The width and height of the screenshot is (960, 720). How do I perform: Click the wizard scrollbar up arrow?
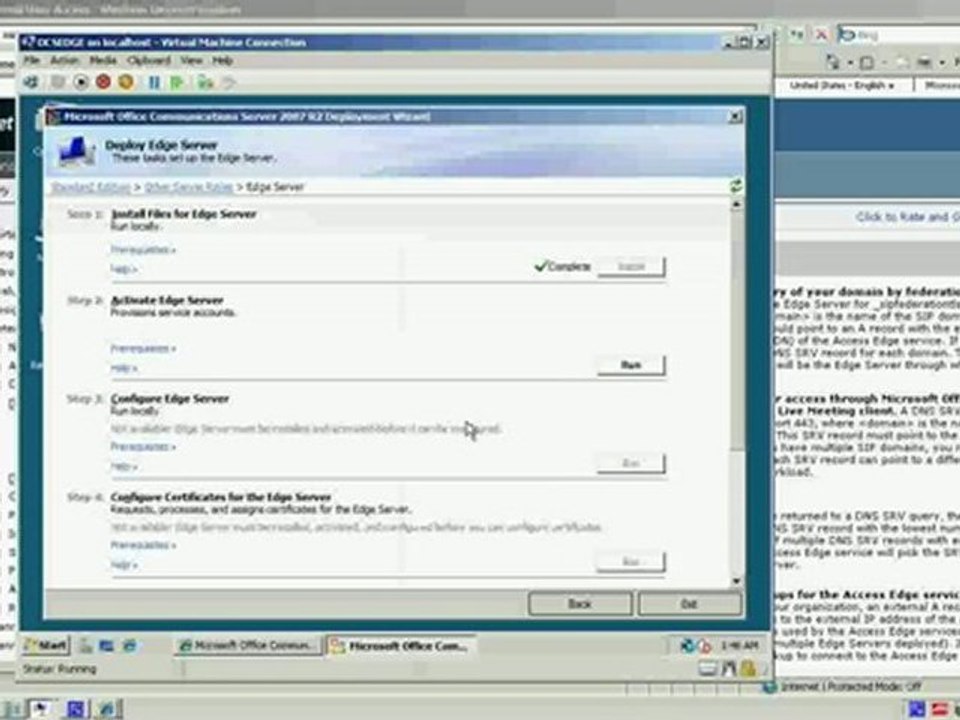point(737,204)
